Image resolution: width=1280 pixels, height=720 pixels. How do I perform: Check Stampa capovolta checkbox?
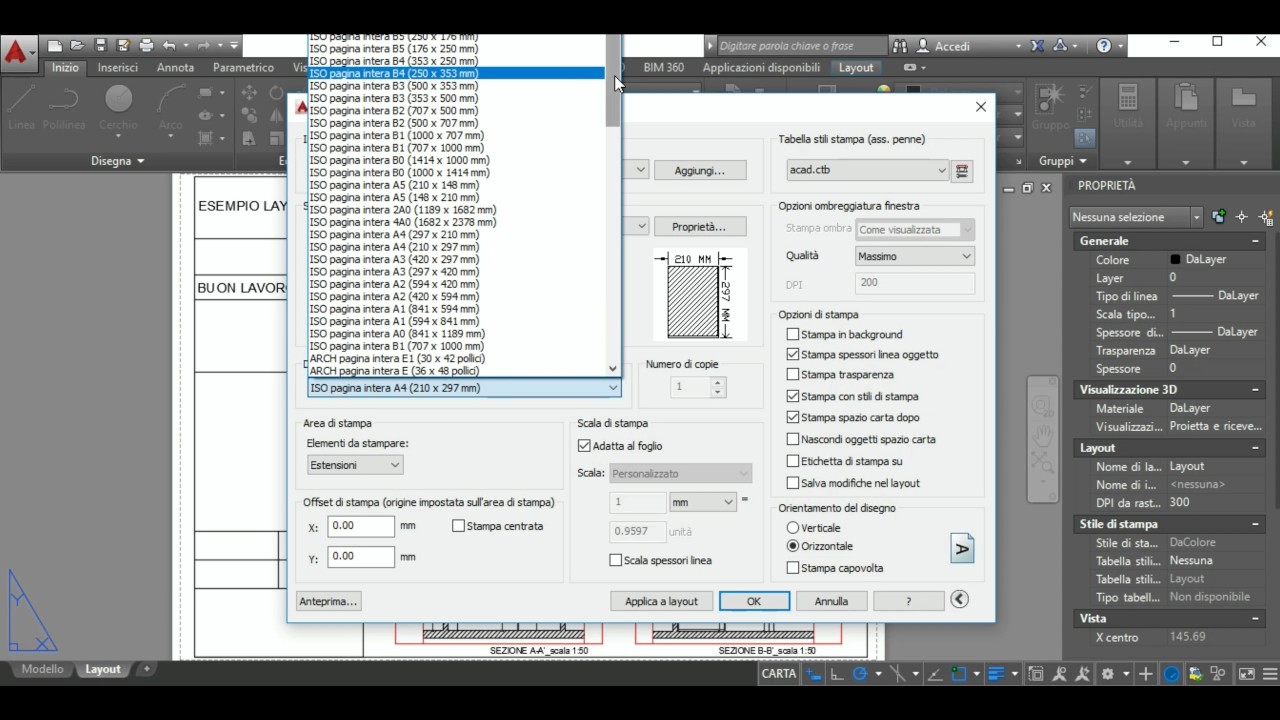pos(793,568)
